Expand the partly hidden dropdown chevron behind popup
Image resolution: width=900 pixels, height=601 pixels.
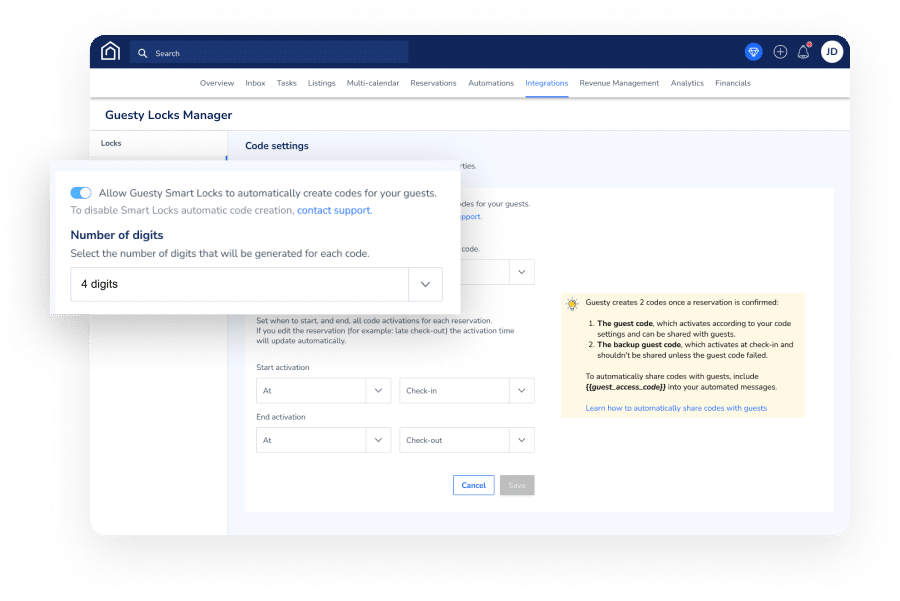[521, 272]
